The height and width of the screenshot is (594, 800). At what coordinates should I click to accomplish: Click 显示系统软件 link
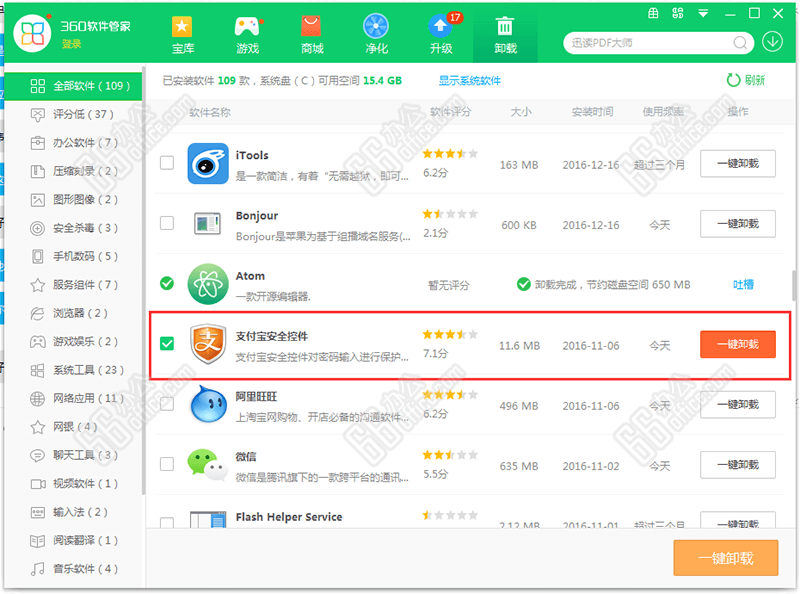point(470,81)
